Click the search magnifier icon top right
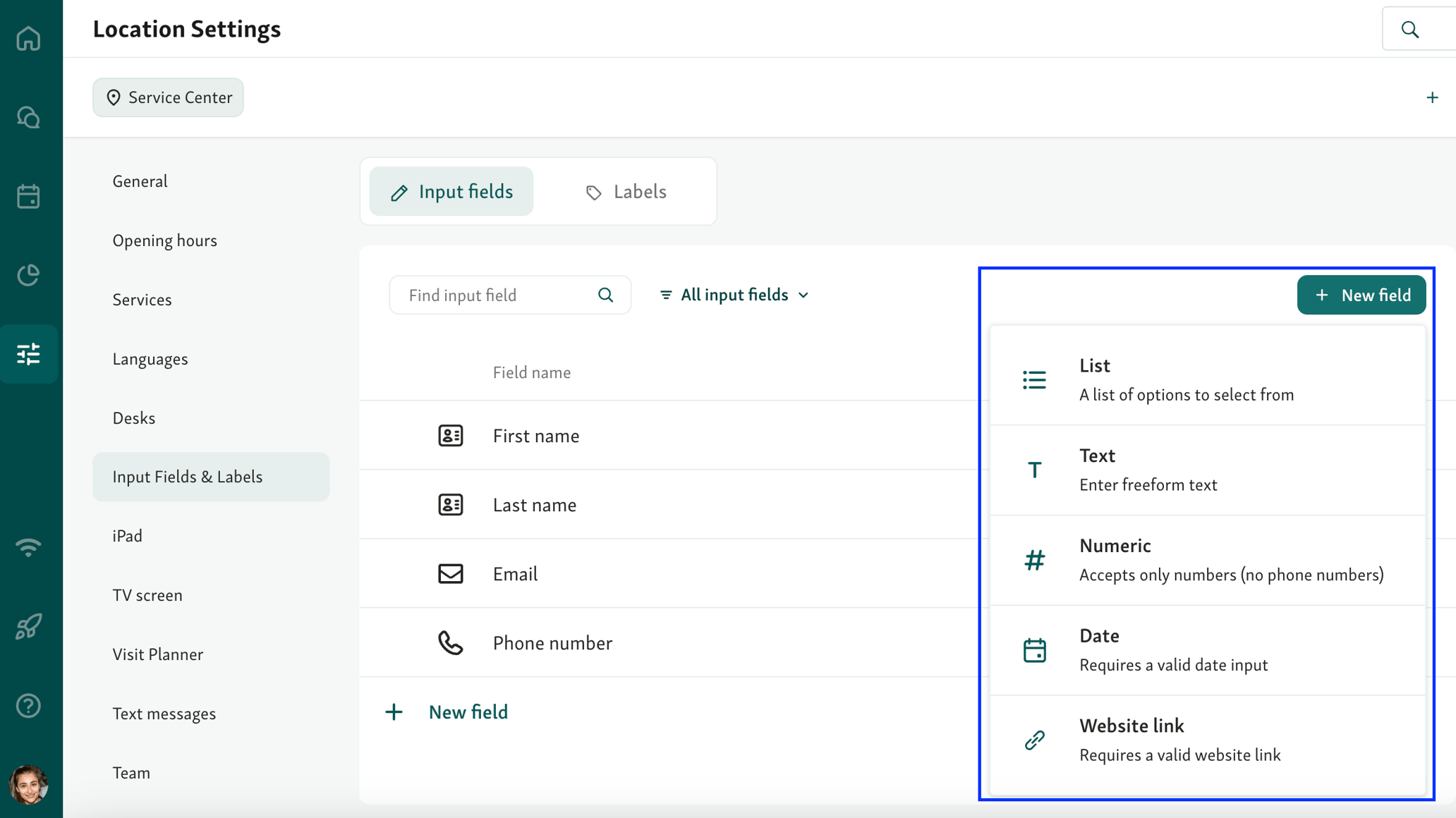The height and width of the screenshot is (818, 1456). coord(1409,29)
